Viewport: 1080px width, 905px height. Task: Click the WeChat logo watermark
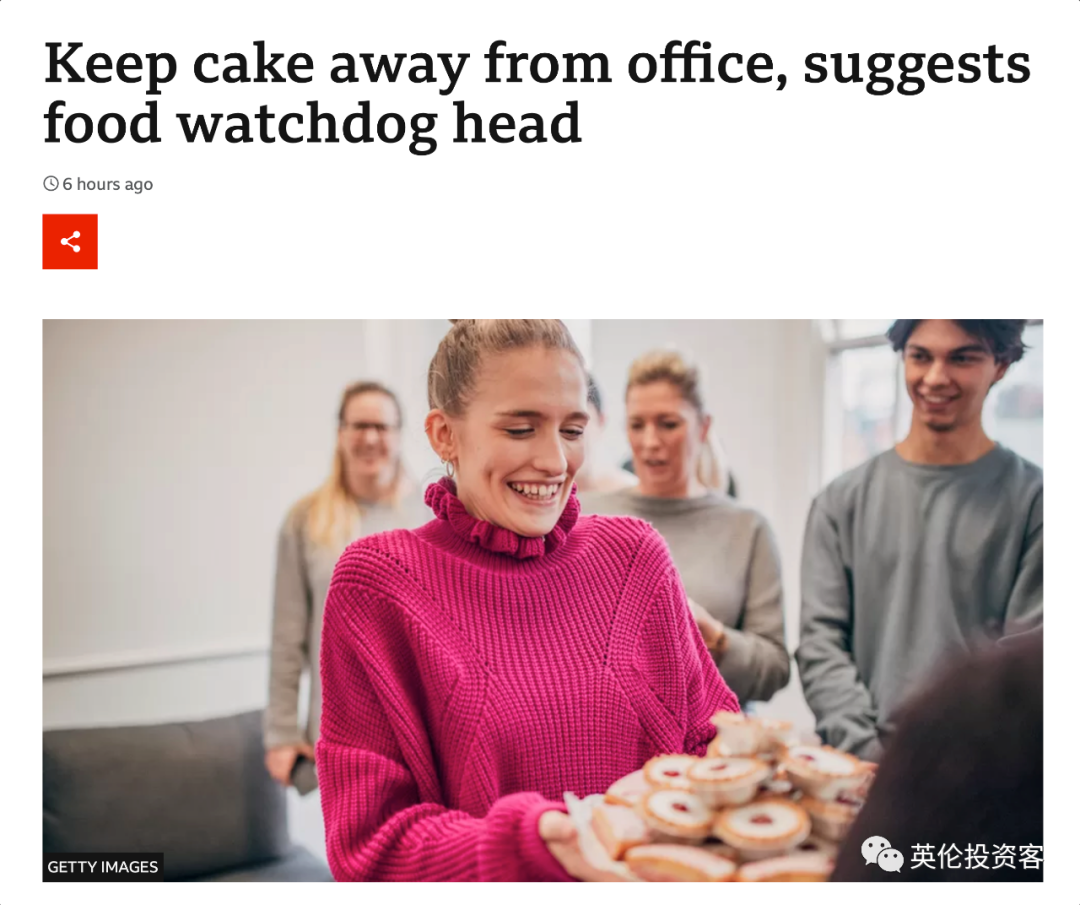882,855
